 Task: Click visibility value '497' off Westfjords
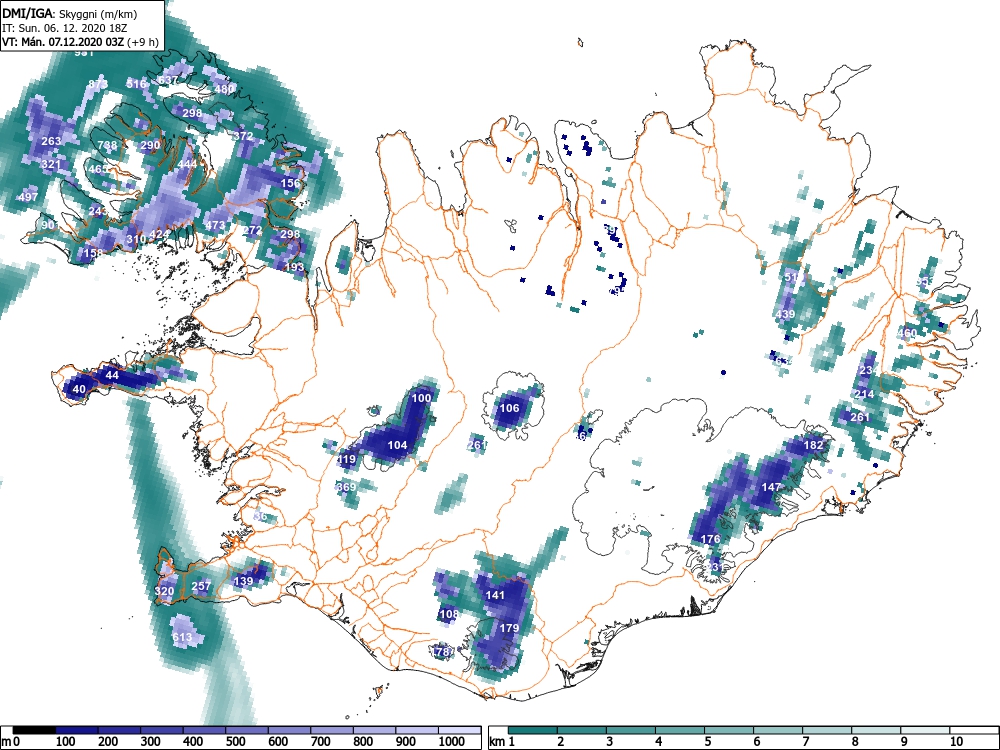pos(28,197)
